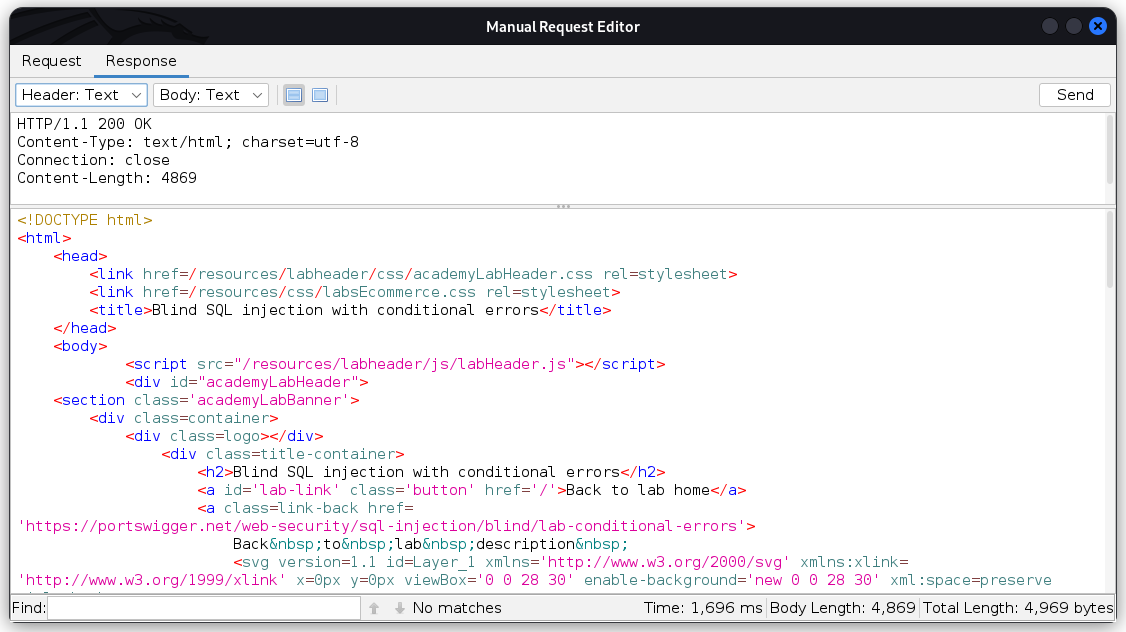Toggle the horizontal split view icon
1126x632 pixels.
[x=293, y=94]
